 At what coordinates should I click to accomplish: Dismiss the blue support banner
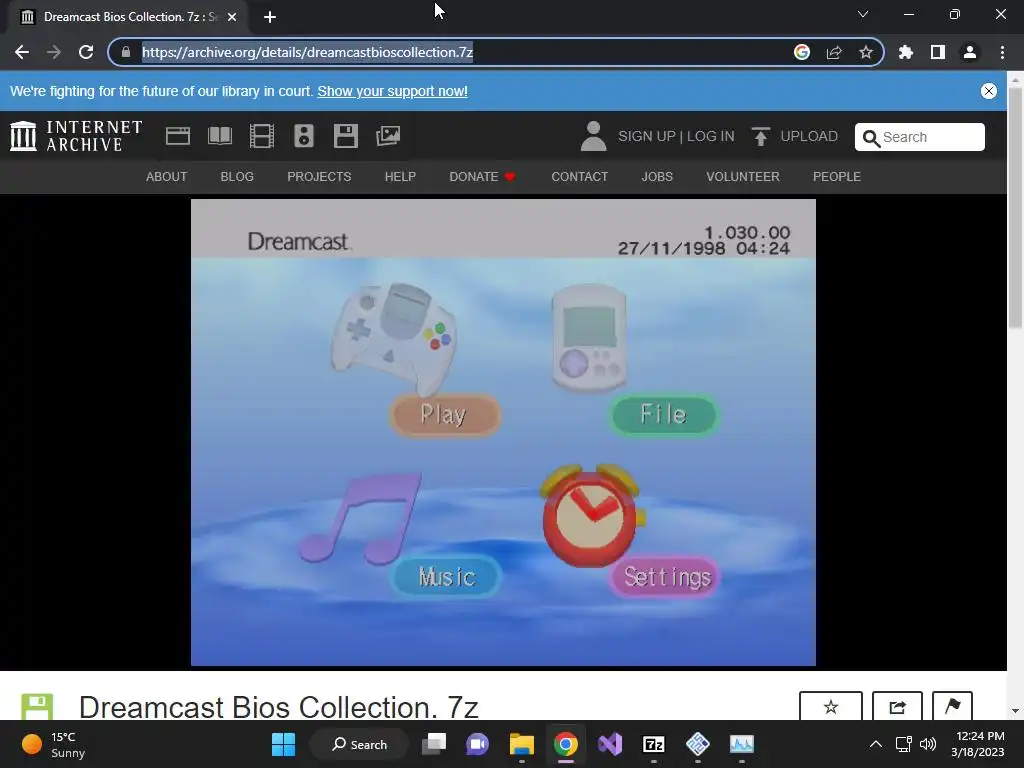pyautogui.click(x=989, y=91)
